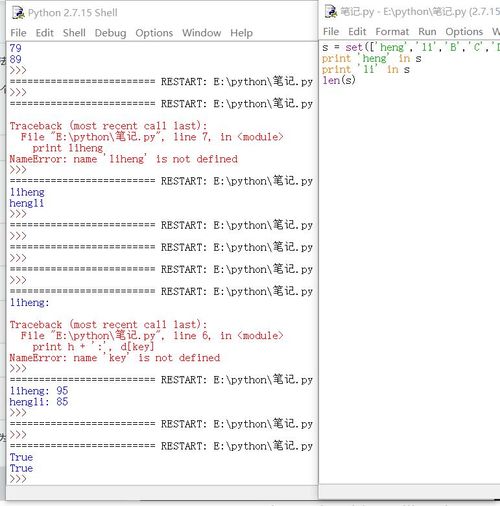Open the editor window's File menu

coord(331,32)
